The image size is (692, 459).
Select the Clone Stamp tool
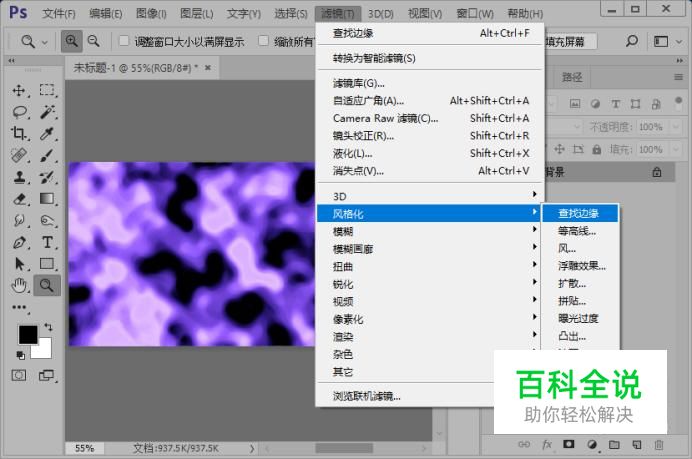coord(19,177)
